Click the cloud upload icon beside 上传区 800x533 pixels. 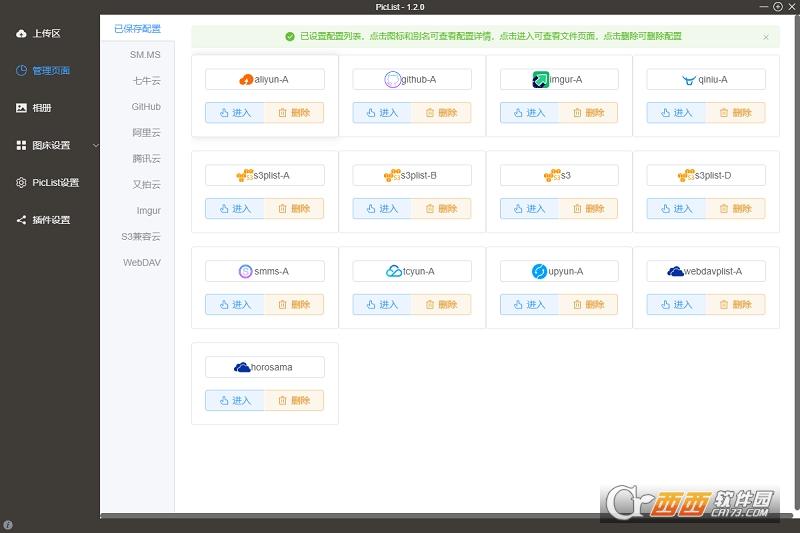tap(21, 34)
